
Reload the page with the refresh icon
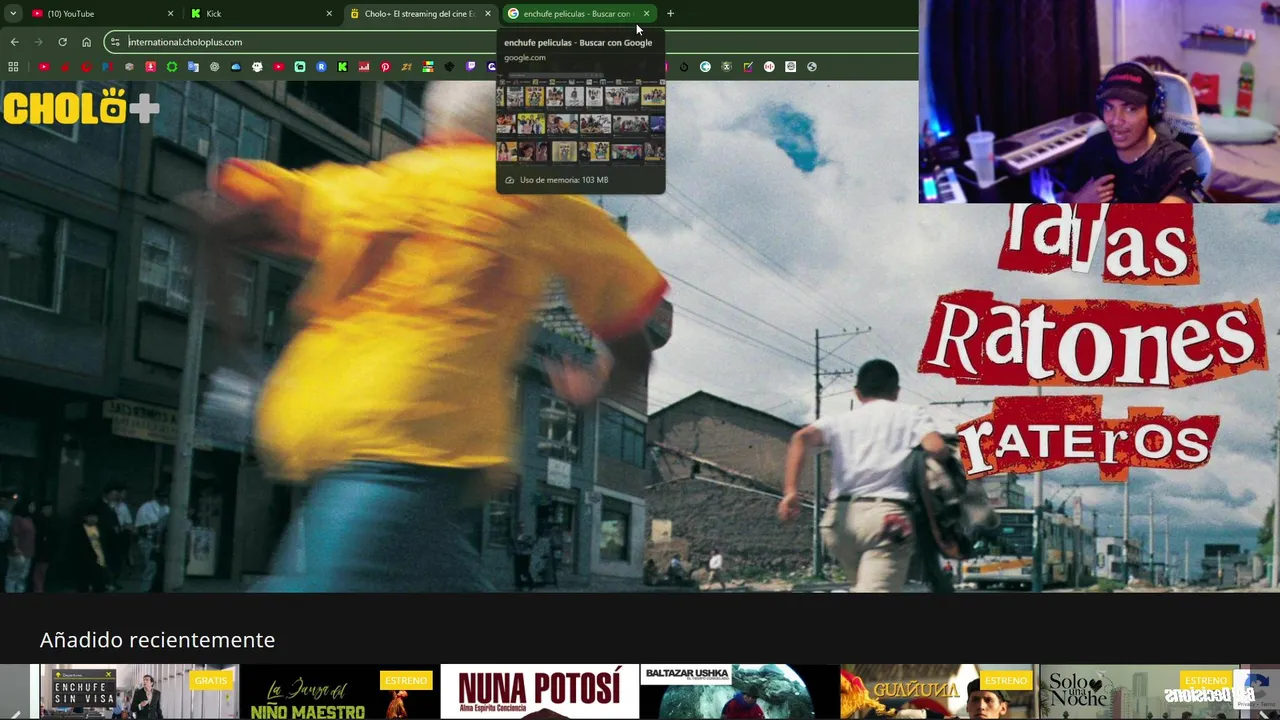coord(62,42)
